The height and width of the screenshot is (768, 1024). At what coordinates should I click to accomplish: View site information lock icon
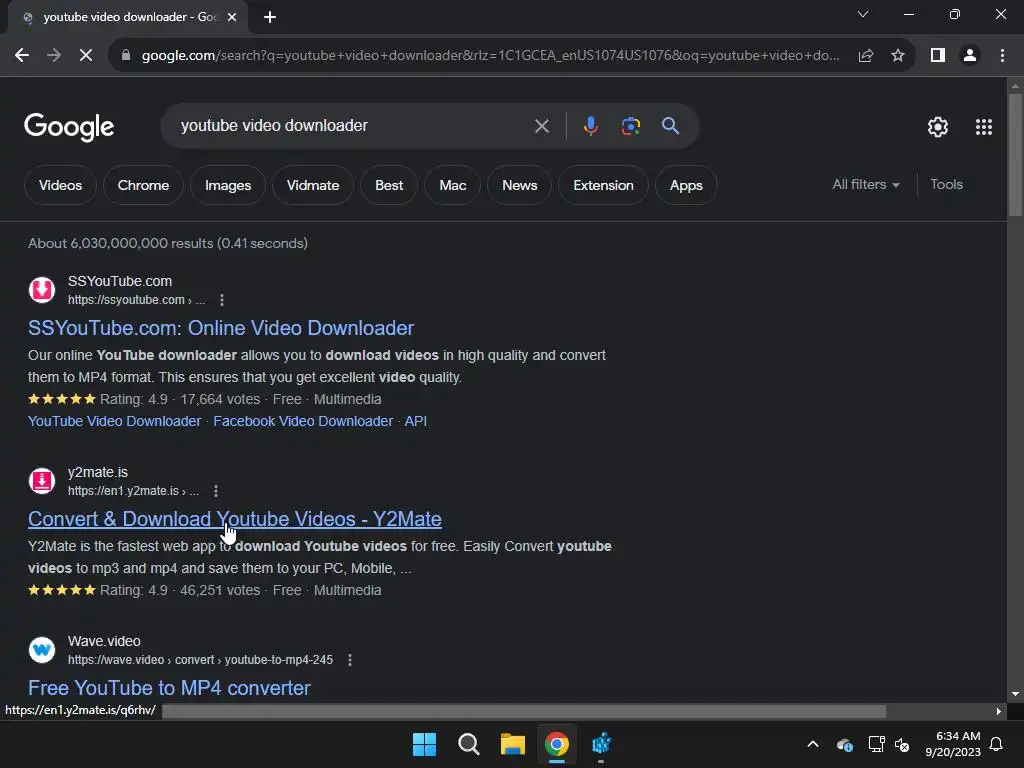point(126,56)
